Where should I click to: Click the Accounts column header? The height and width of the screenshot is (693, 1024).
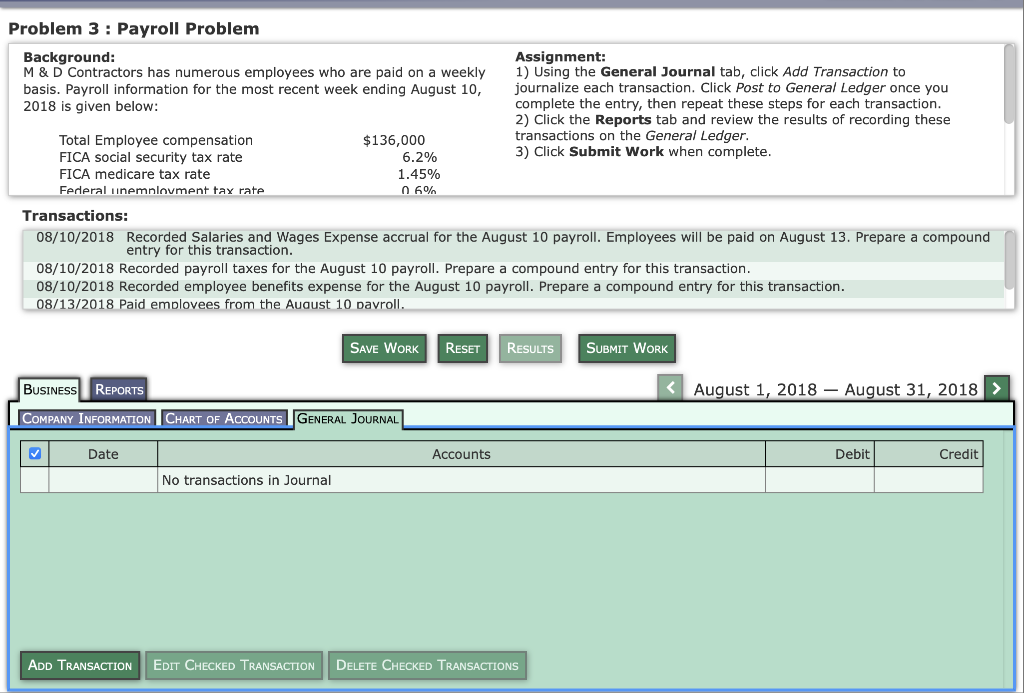pyautogui.click(x=461, y=453)
